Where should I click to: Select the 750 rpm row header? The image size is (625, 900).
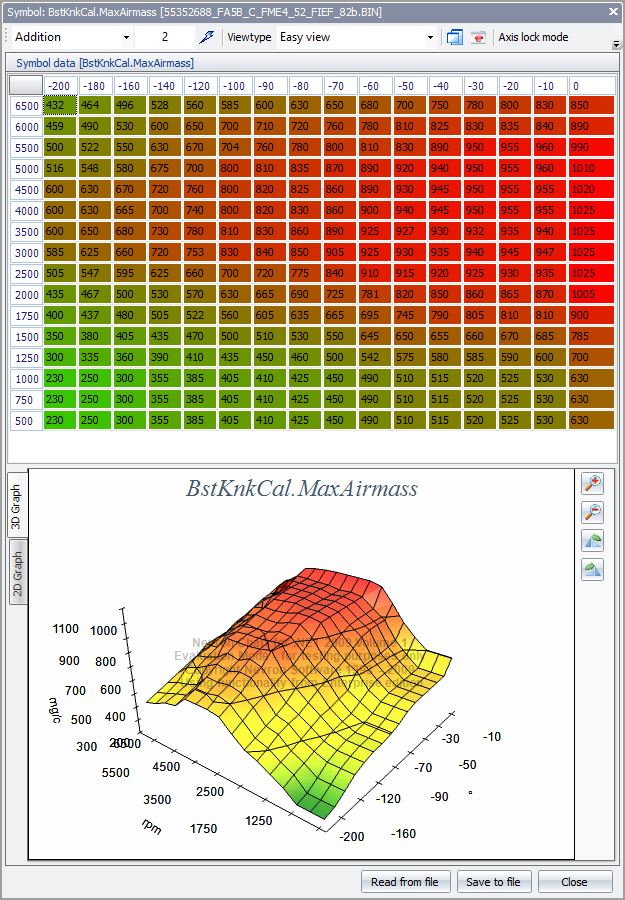tap(26, 399)
